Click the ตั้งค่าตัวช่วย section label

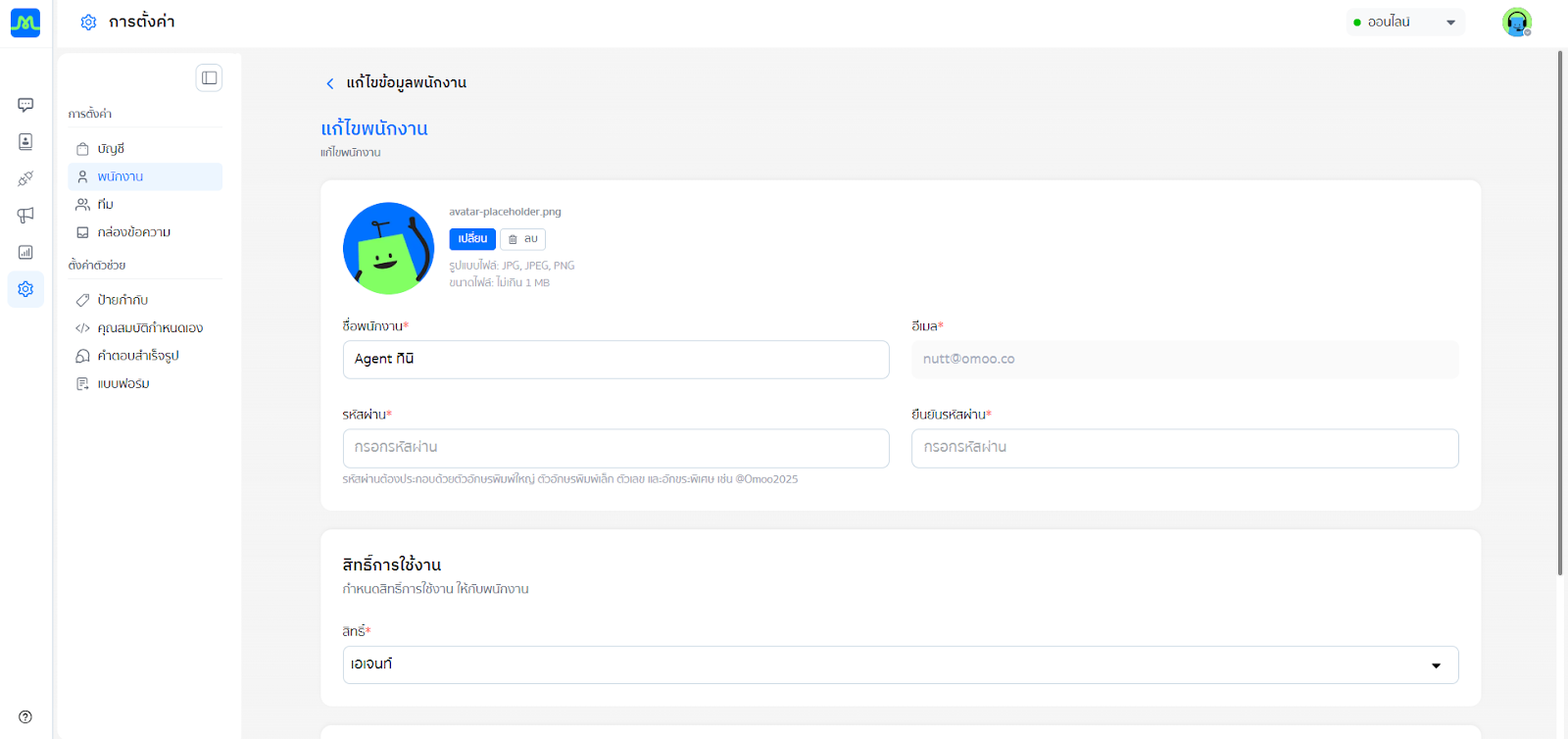[x=97, y=266]
